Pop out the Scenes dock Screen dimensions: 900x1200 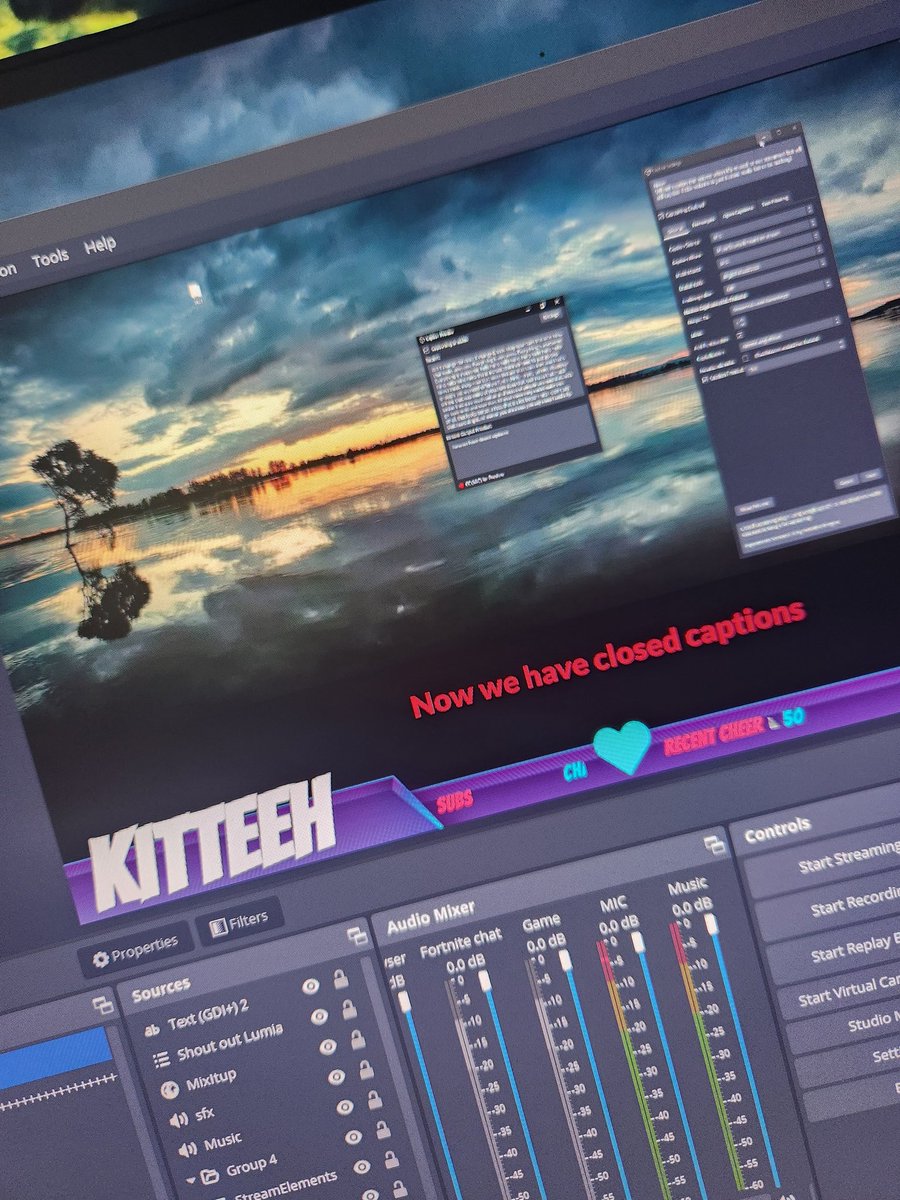(102, 1005)
